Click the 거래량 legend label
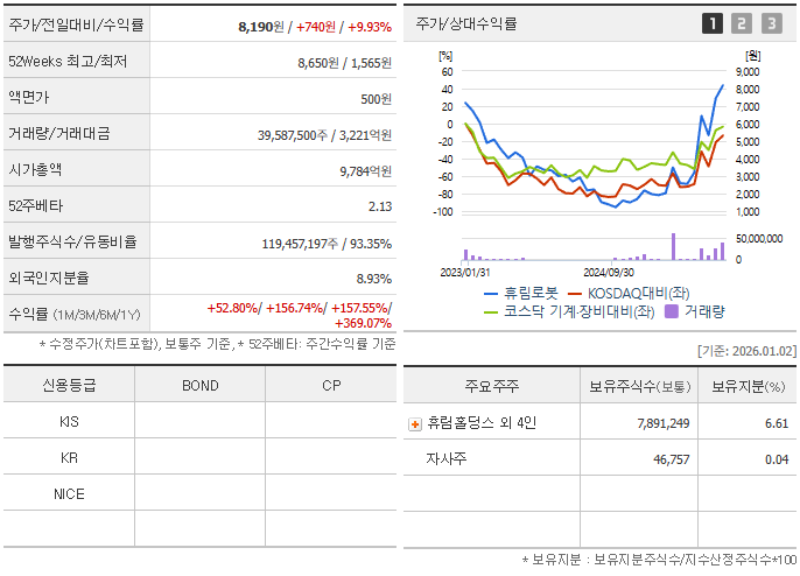The image size is (800, 576). click(704, 311)
